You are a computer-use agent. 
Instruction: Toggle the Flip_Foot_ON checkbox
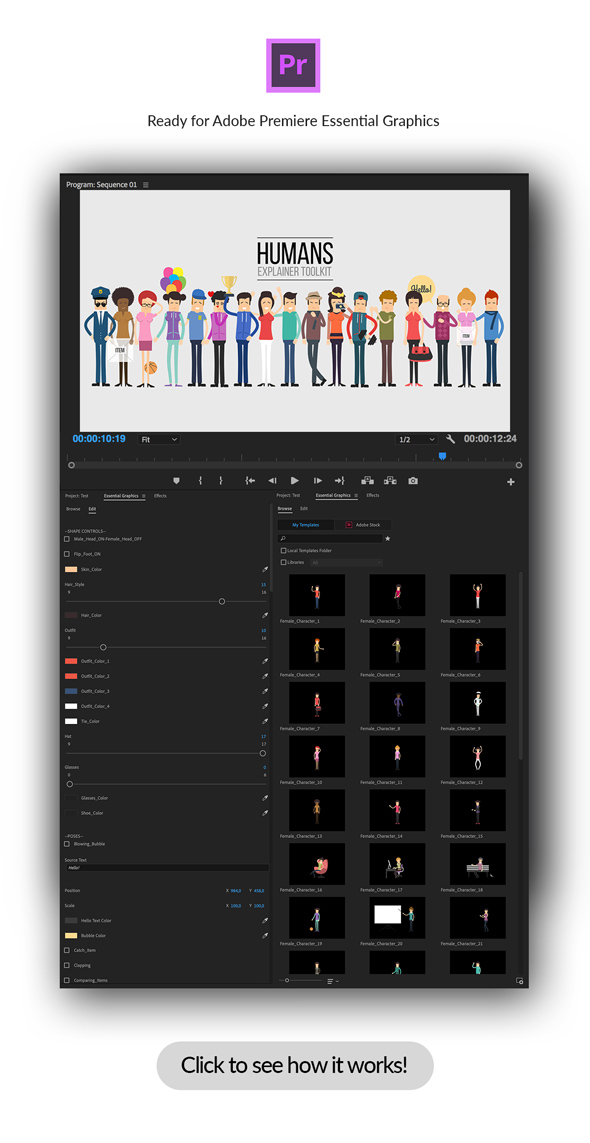pos(67,554)
